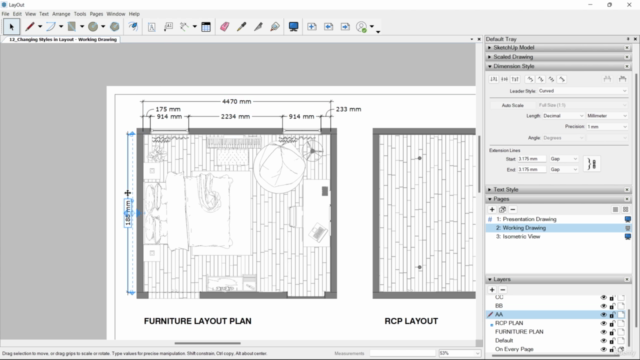Open the Arrange menu
This screenshot has height=360, width=640.
point(61,14)
